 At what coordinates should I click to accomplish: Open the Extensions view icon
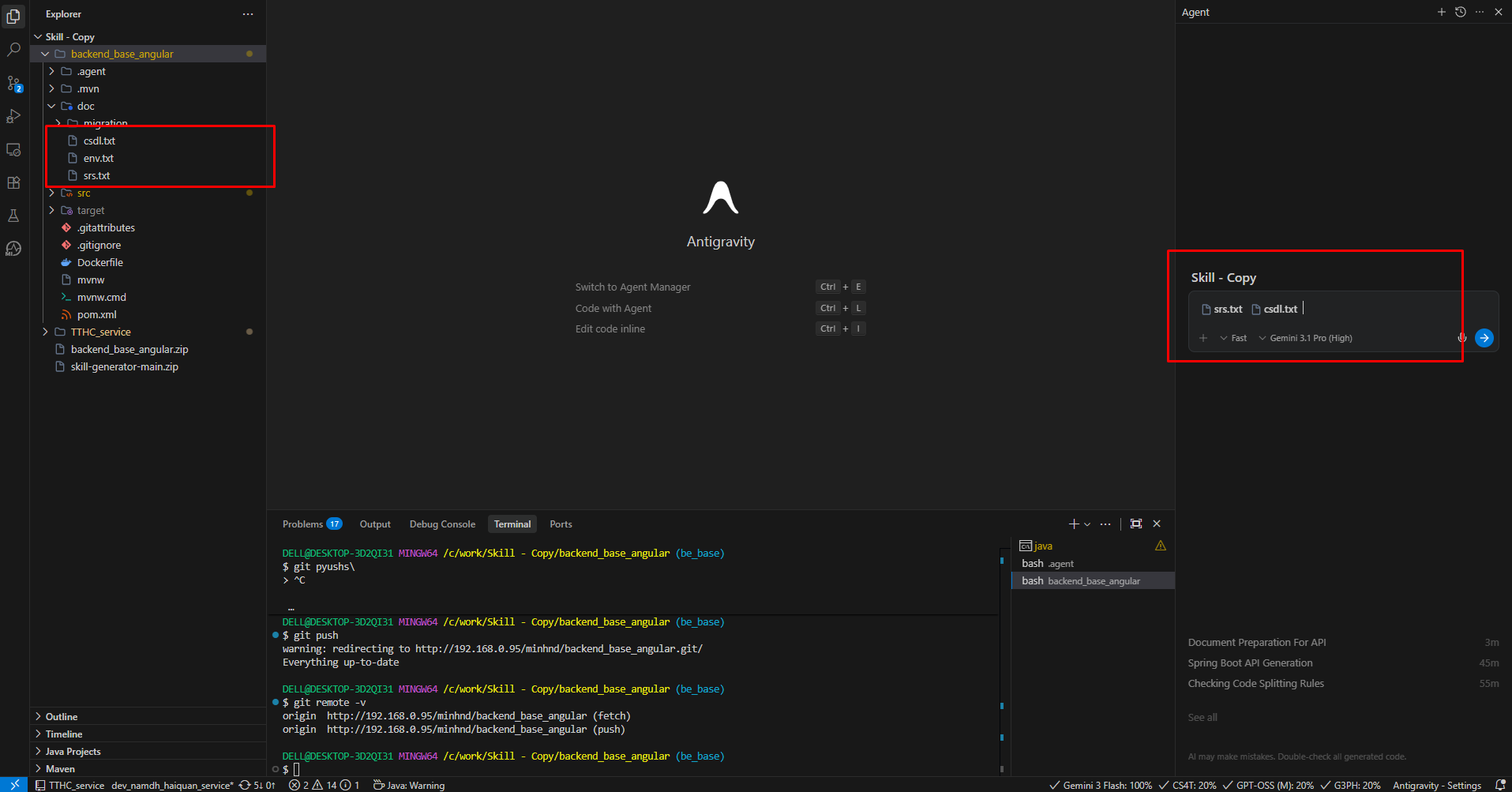pos(13,182)
